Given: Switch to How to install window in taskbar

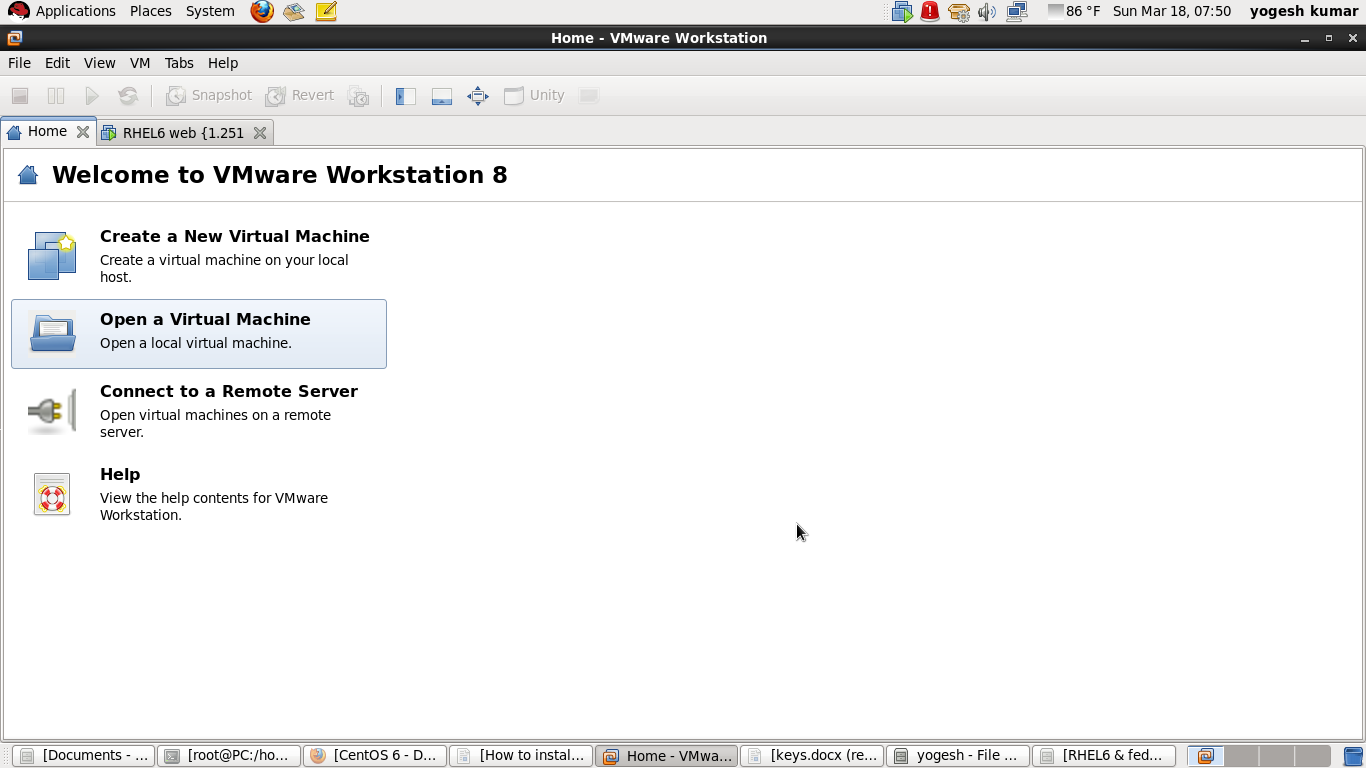Looking at the screenshot, I should tap(520, 756).
